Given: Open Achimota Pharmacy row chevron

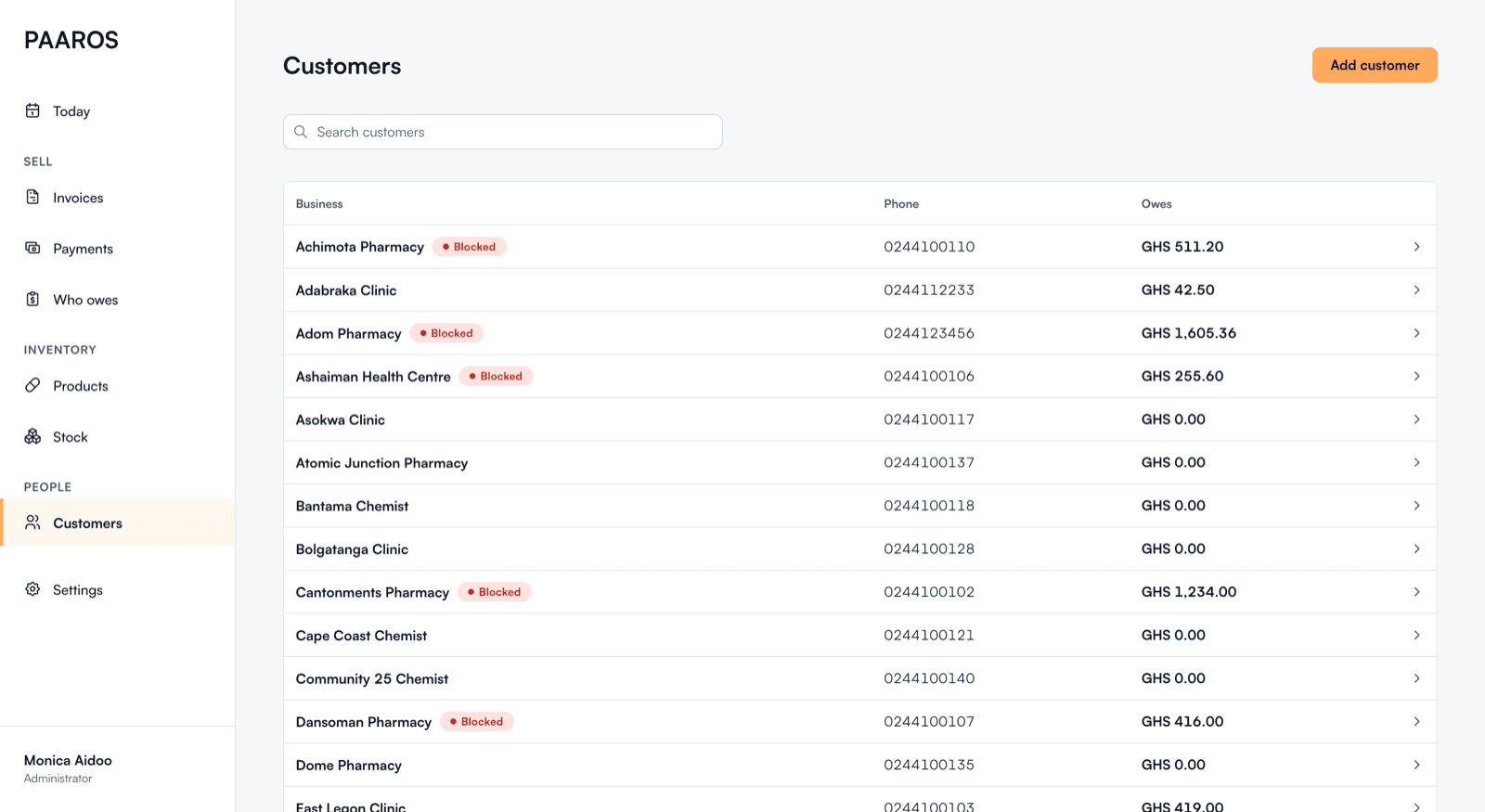Looking at the screenshot, I should [x=1416, y=247].
